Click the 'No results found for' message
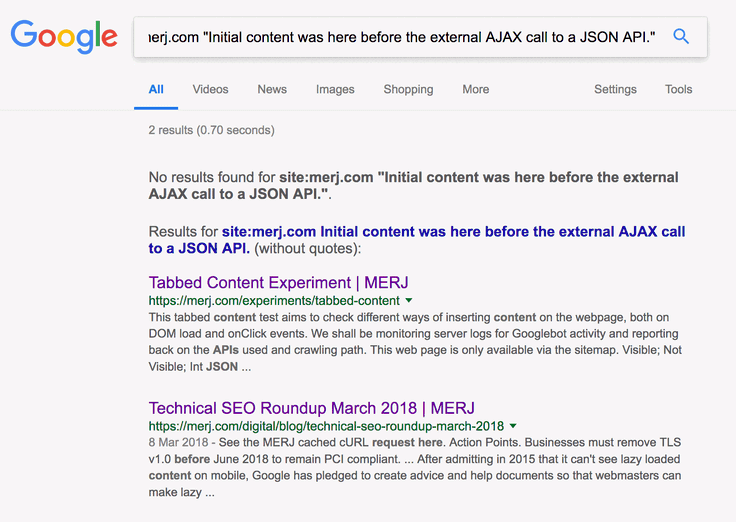 coord(414,185)
